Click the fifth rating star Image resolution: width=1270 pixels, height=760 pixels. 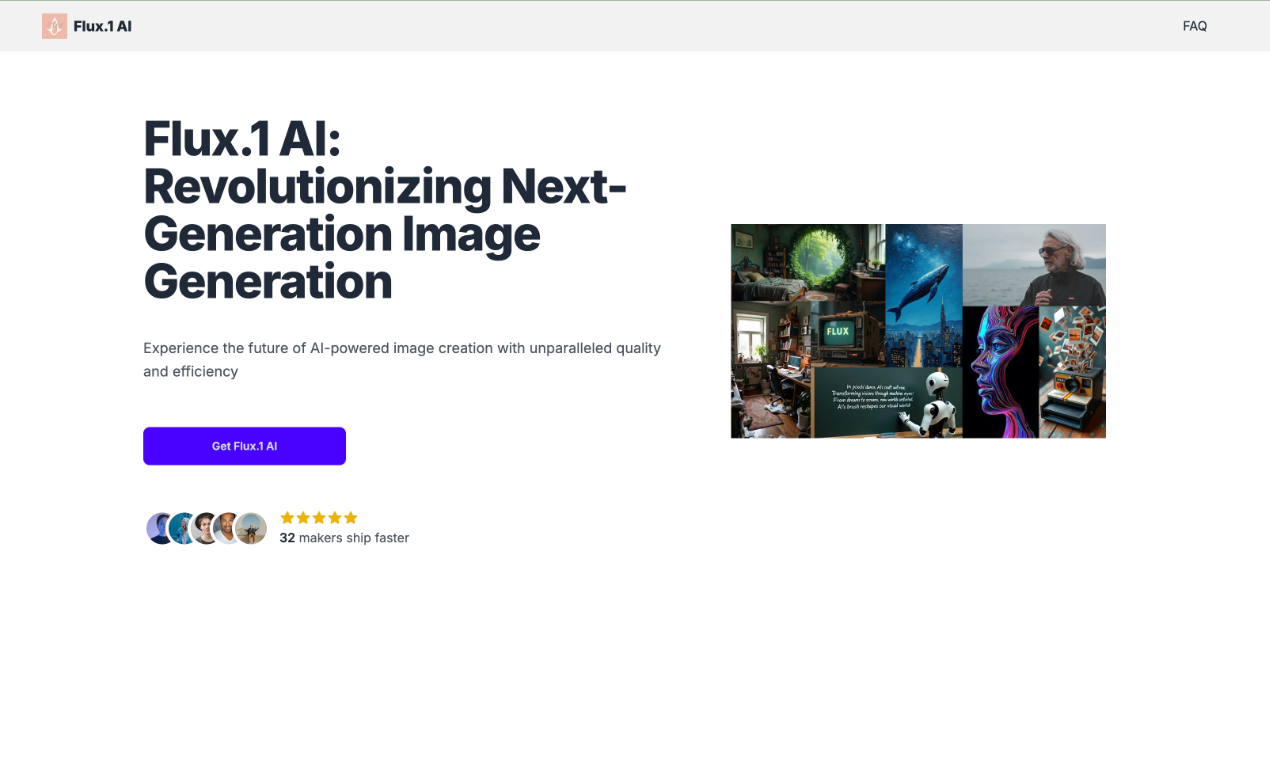coord(350,517)
